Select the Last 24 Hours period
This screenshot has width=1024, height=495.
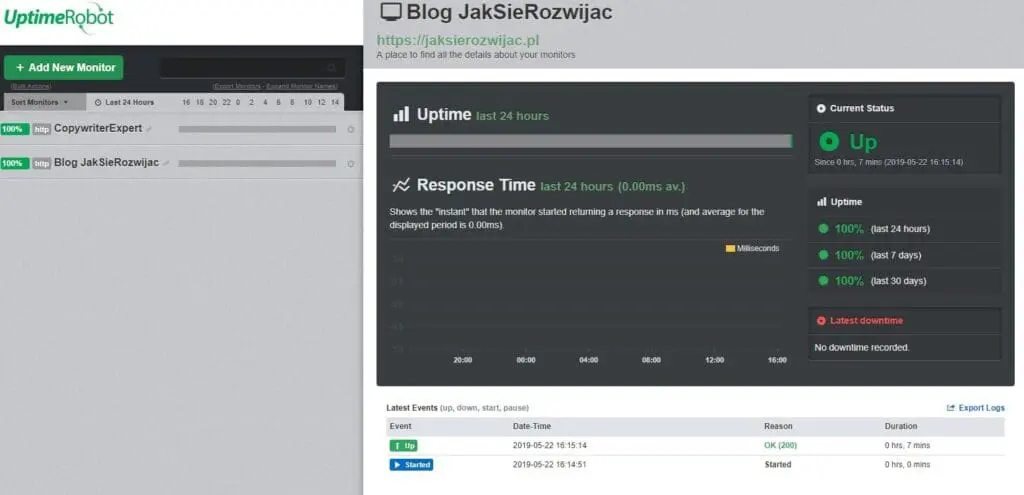(x=124, y=103)
